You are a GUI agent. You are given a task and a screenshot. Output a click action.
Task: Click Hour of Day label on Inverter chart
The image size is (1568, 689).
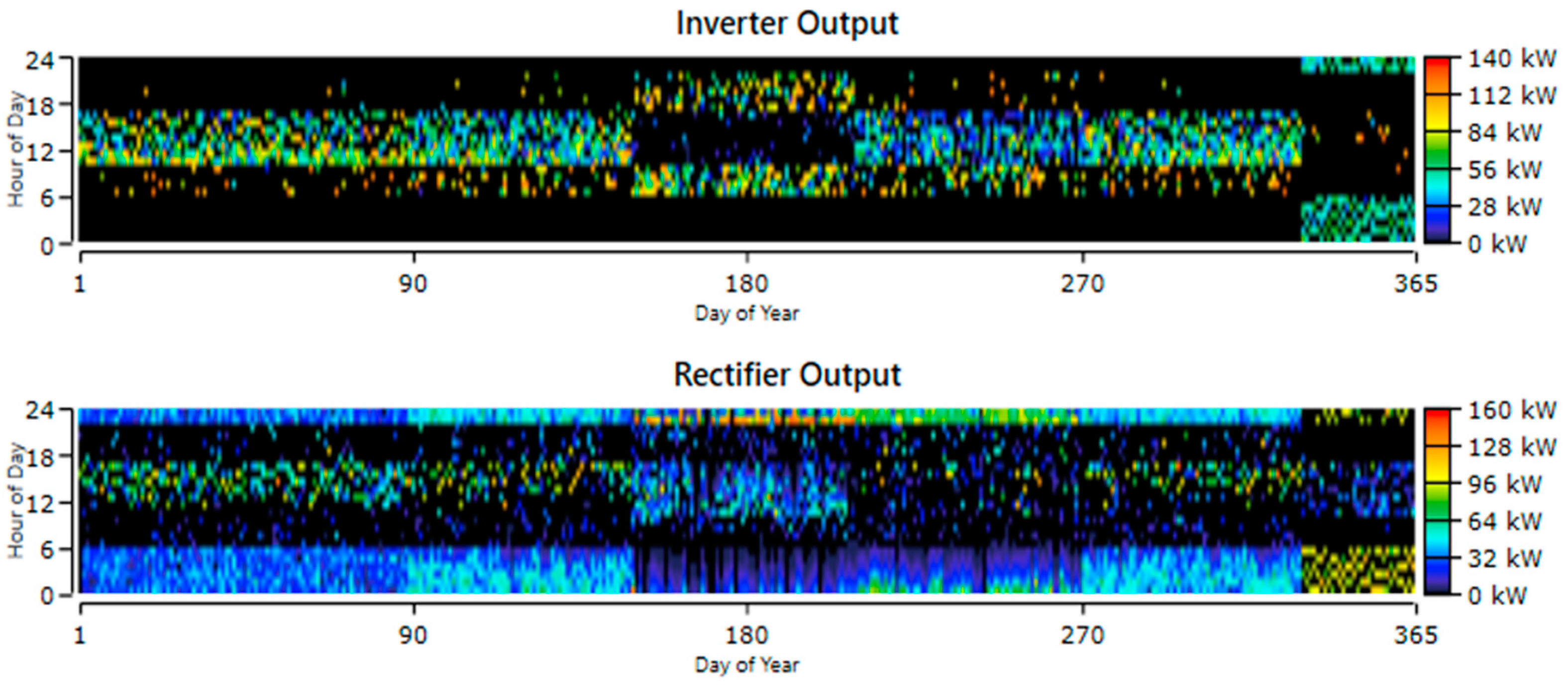click(16, 150)
